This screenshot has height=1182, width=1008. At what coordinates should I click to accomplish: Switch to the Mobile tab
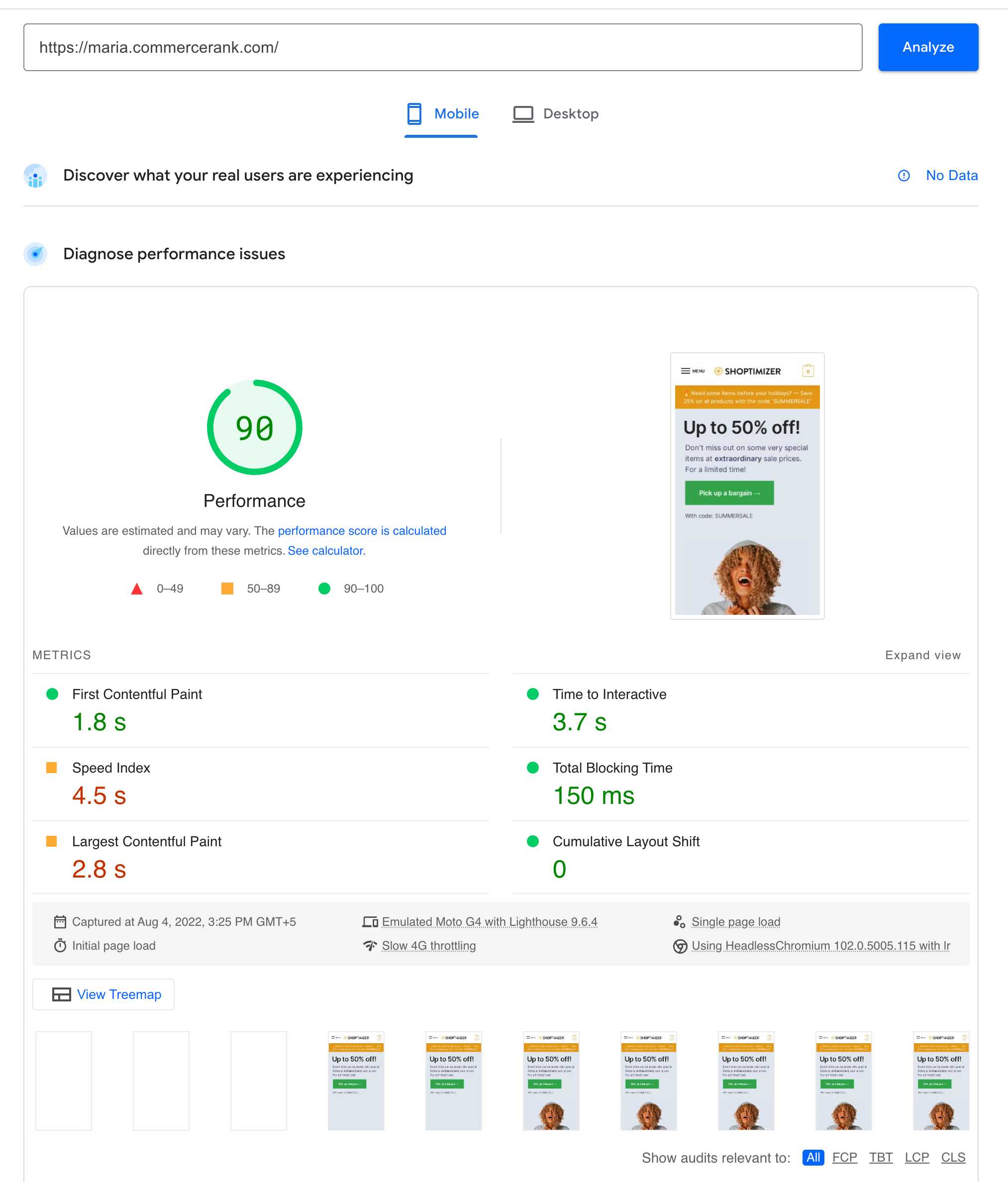point(441,113)
